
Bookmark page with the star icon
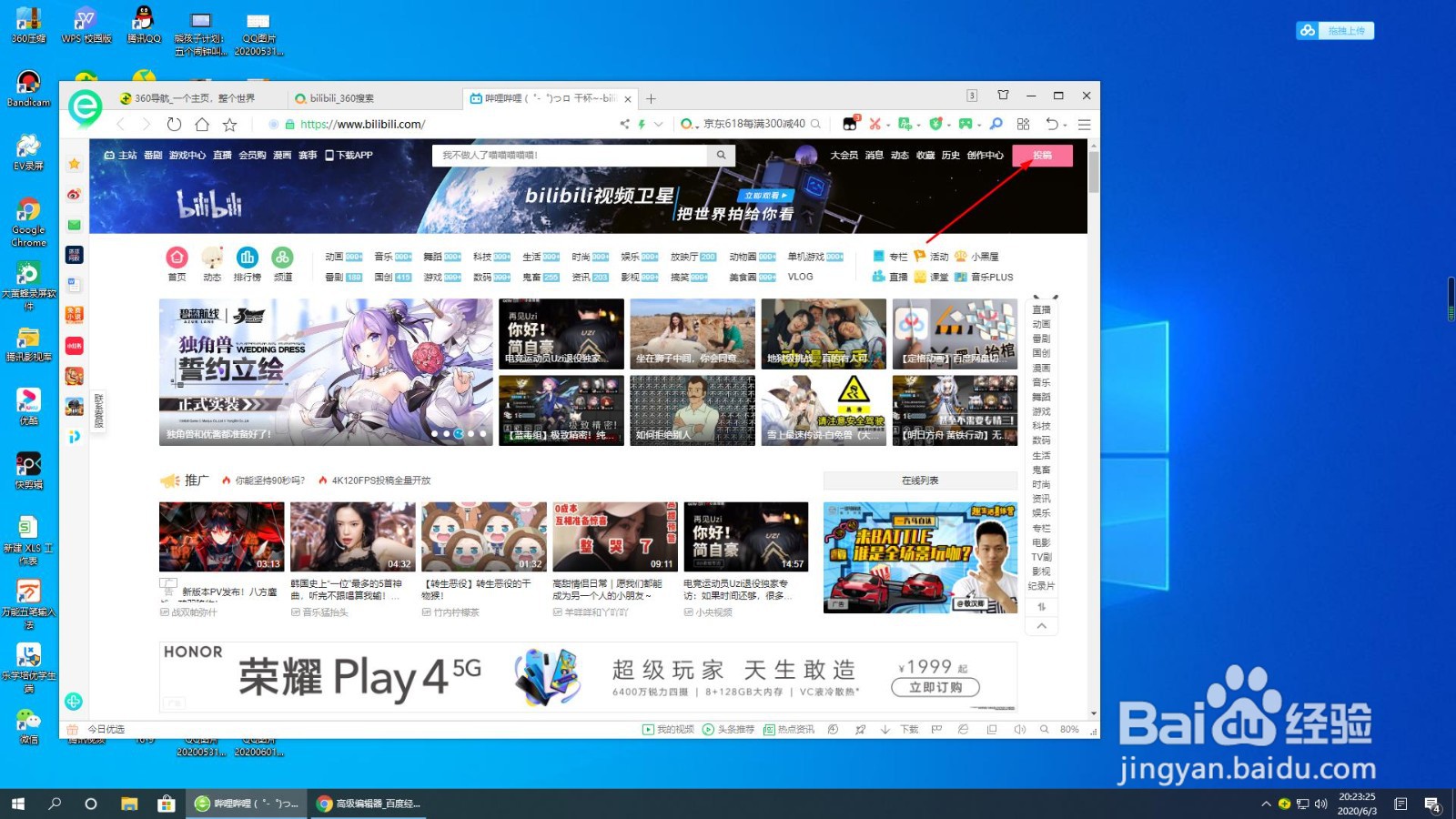[x=230, y=125]
